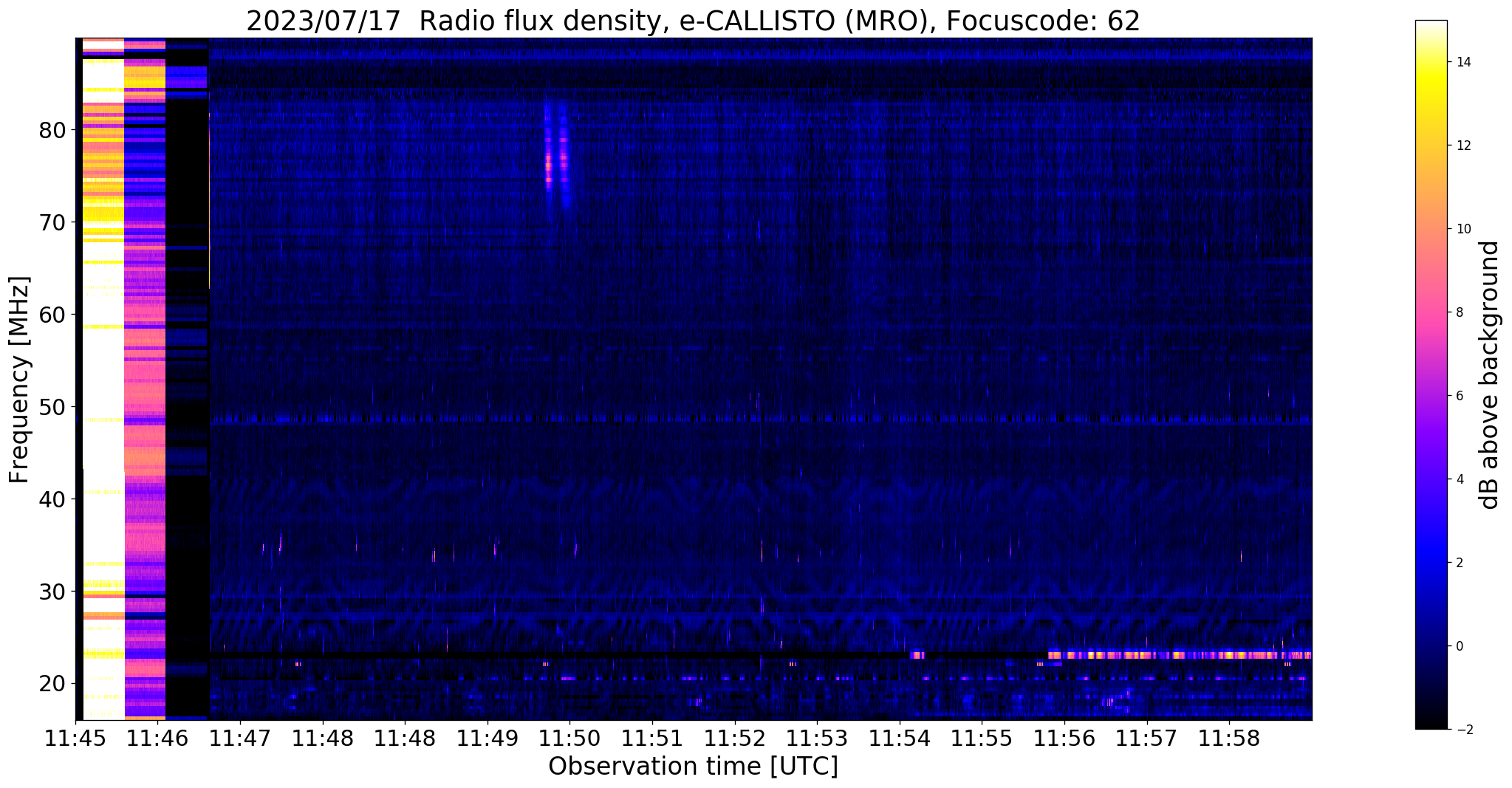Click the white saturated column at 11:45
This screenshot has height=788, width=1512.
103,379
